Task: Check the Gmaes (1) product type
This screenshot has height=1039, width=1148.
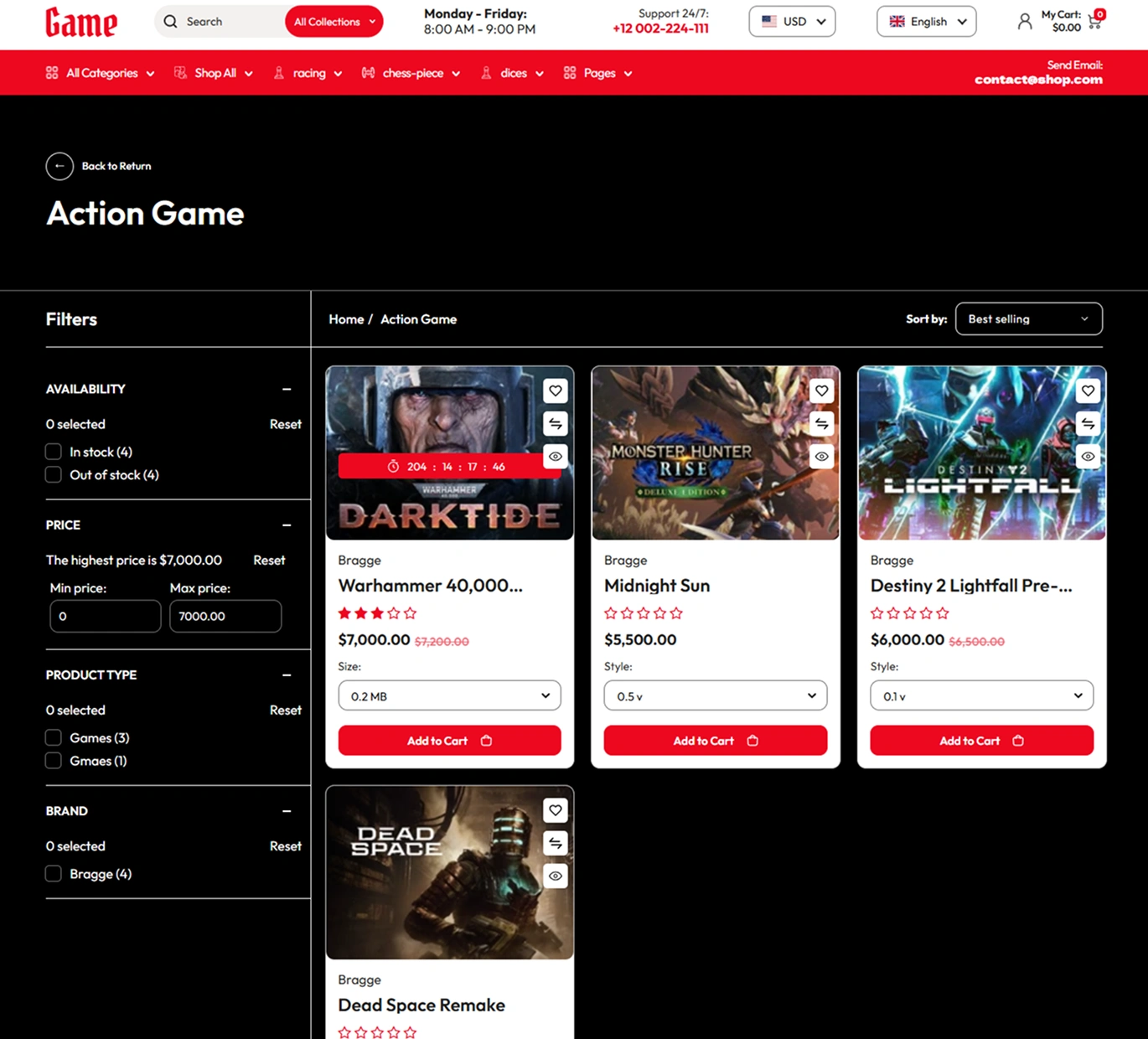Action: tap(54, 761)
